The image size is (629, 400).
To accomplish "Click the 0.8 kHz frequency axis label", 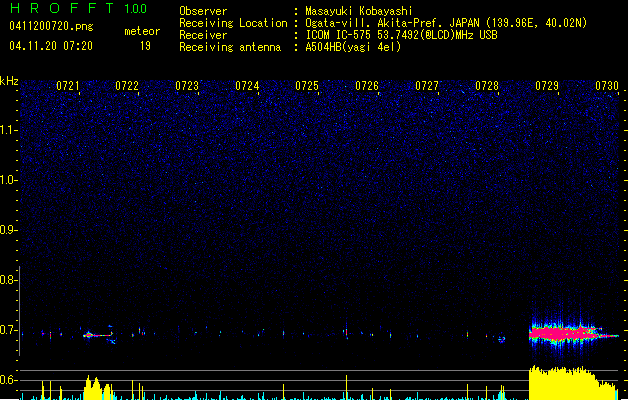I will pos(8,280).
